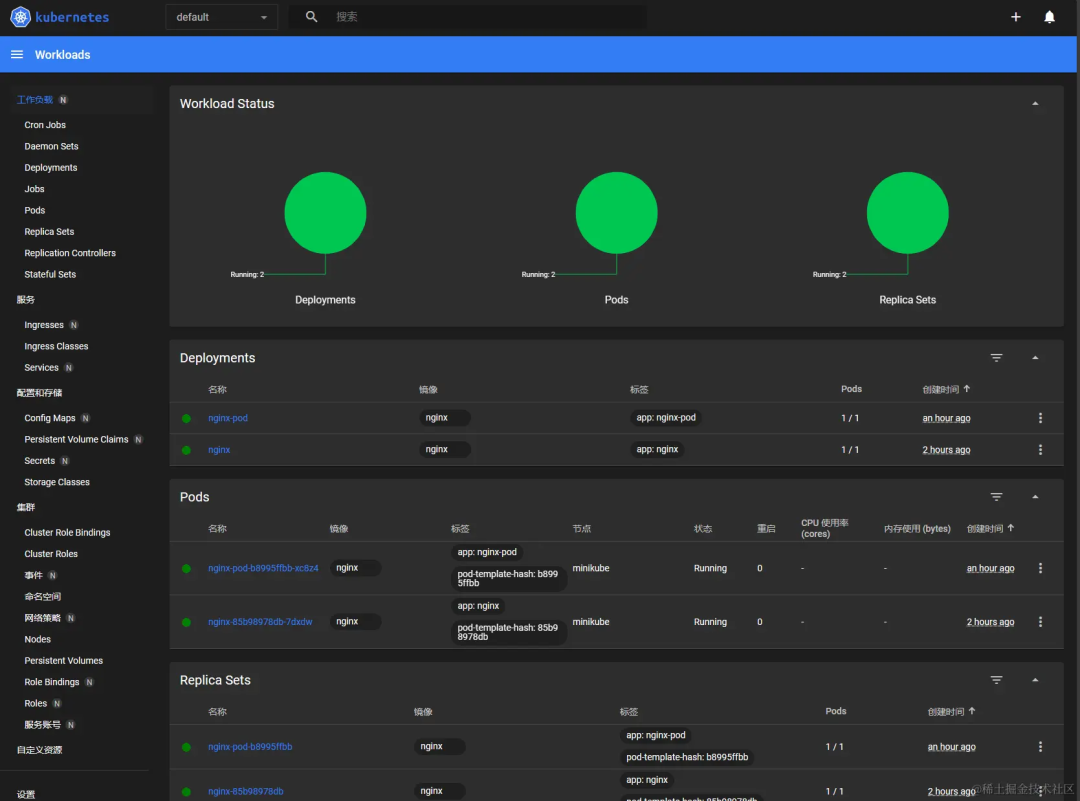Click the Kubernetes logo icon

click(x=20, y=17)
